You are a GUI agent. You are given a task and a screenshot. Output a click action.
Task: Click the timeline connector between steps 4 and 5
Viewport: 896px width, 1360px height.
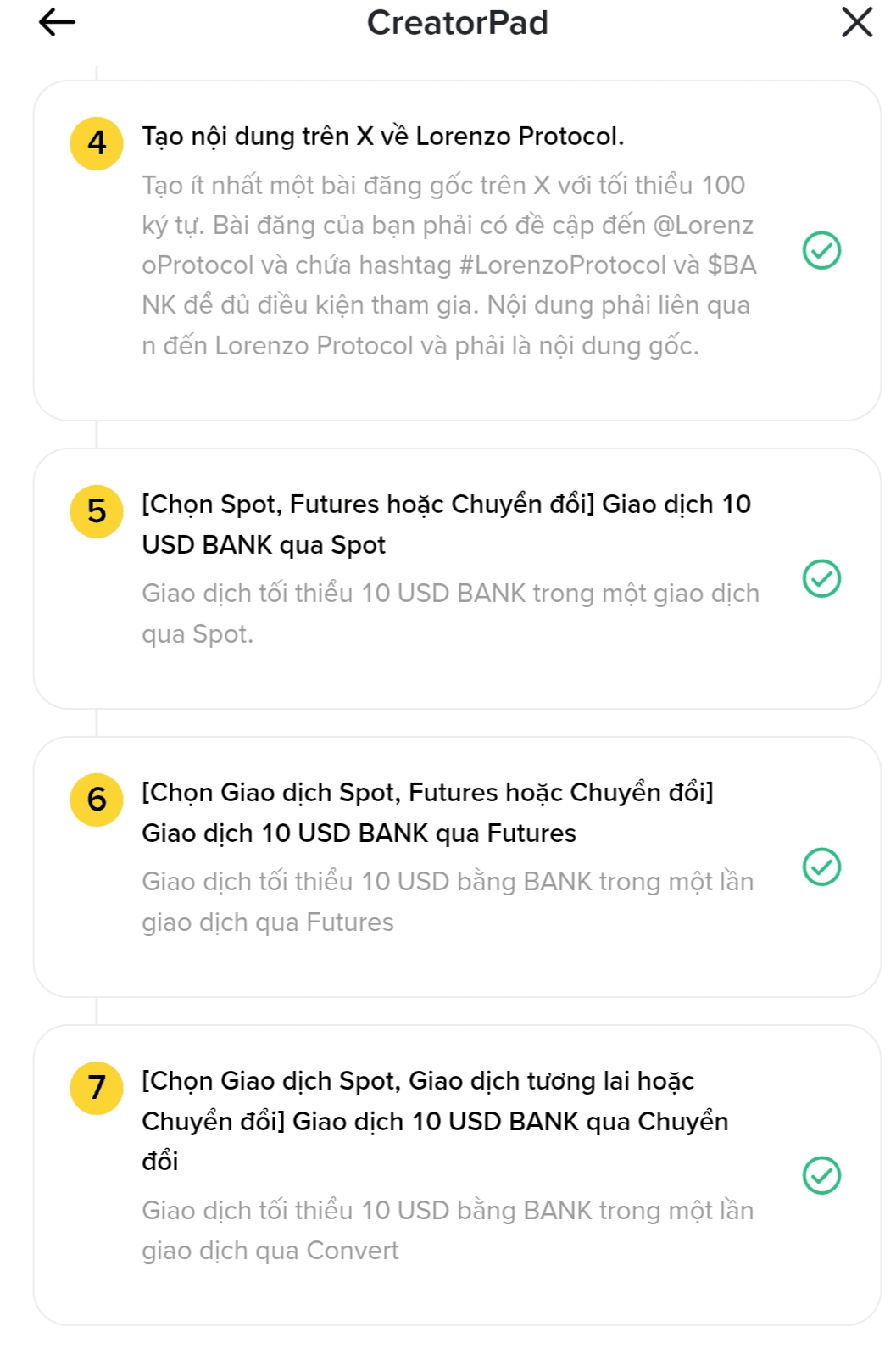coord(97,434)
